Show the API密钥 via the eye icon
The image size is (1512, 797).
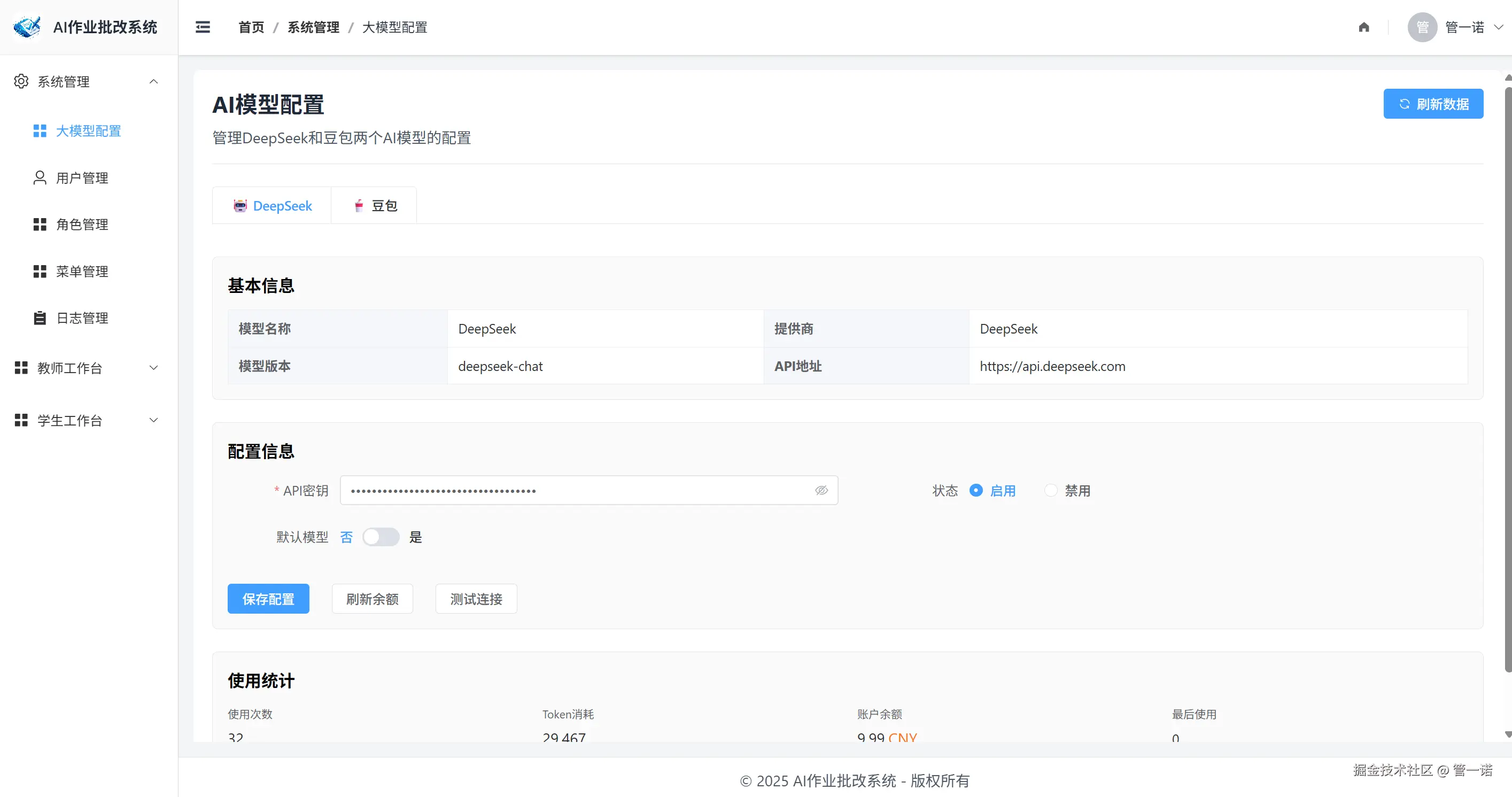coord(821,491)
